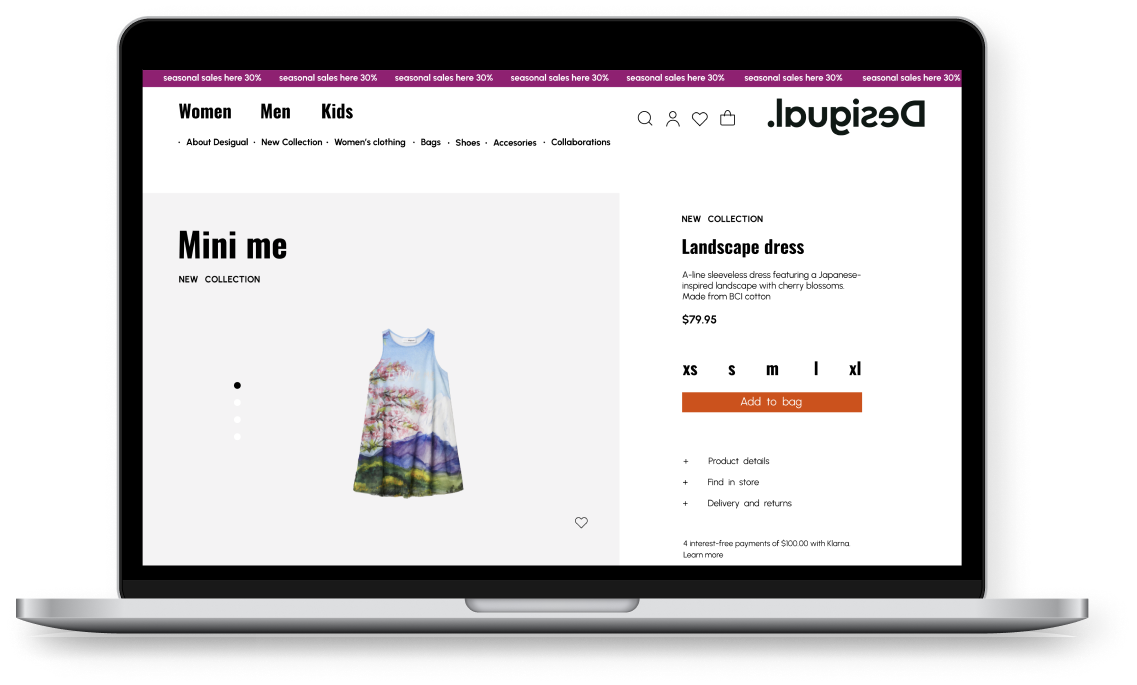Open wishlist heart icon in header
The width and height of the screenshot is (1137, 685).
click(700, 119)
